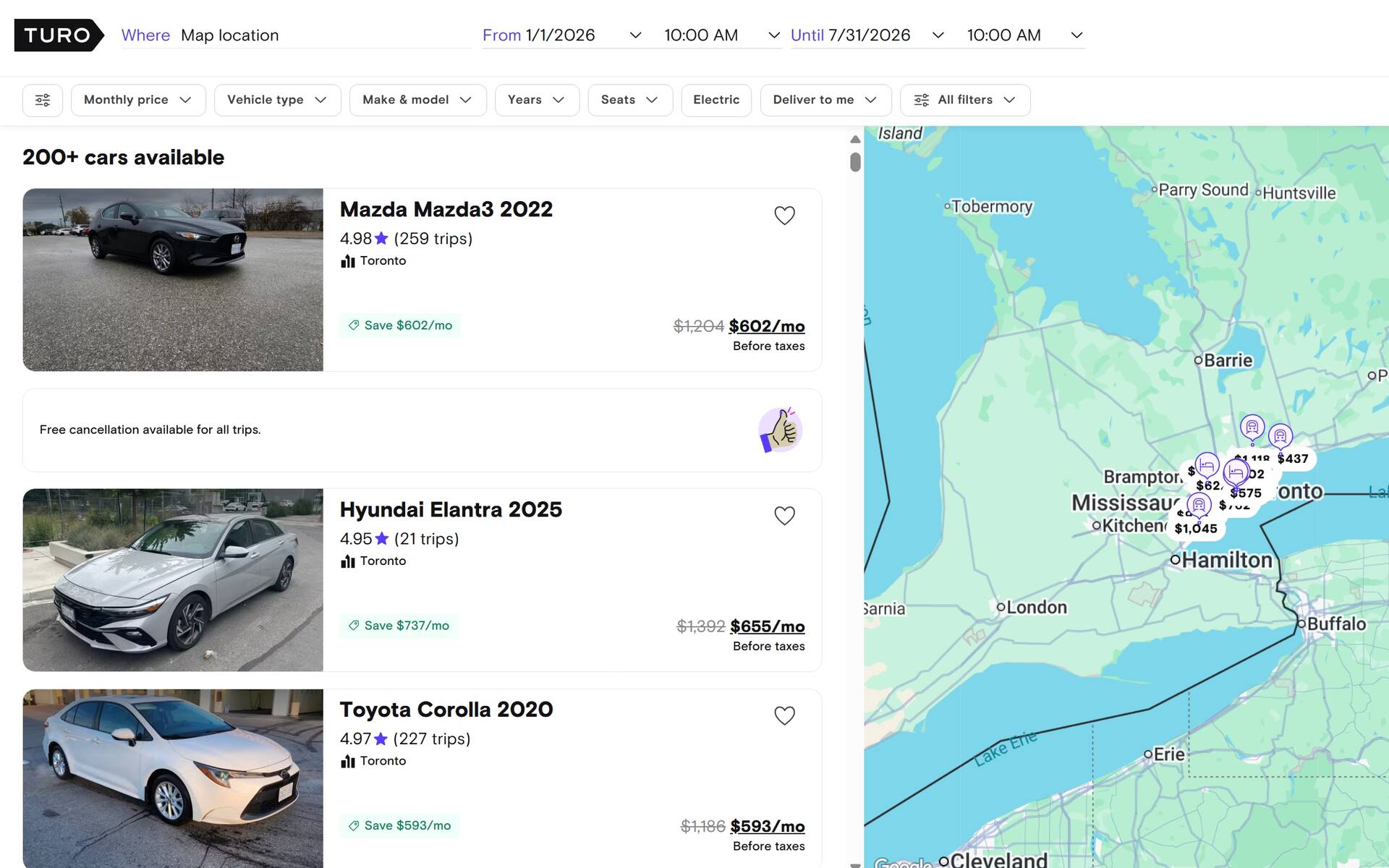1389x868 pixels.
Task: Expand the Make & model filter
Action: click(x=417, y=100)
